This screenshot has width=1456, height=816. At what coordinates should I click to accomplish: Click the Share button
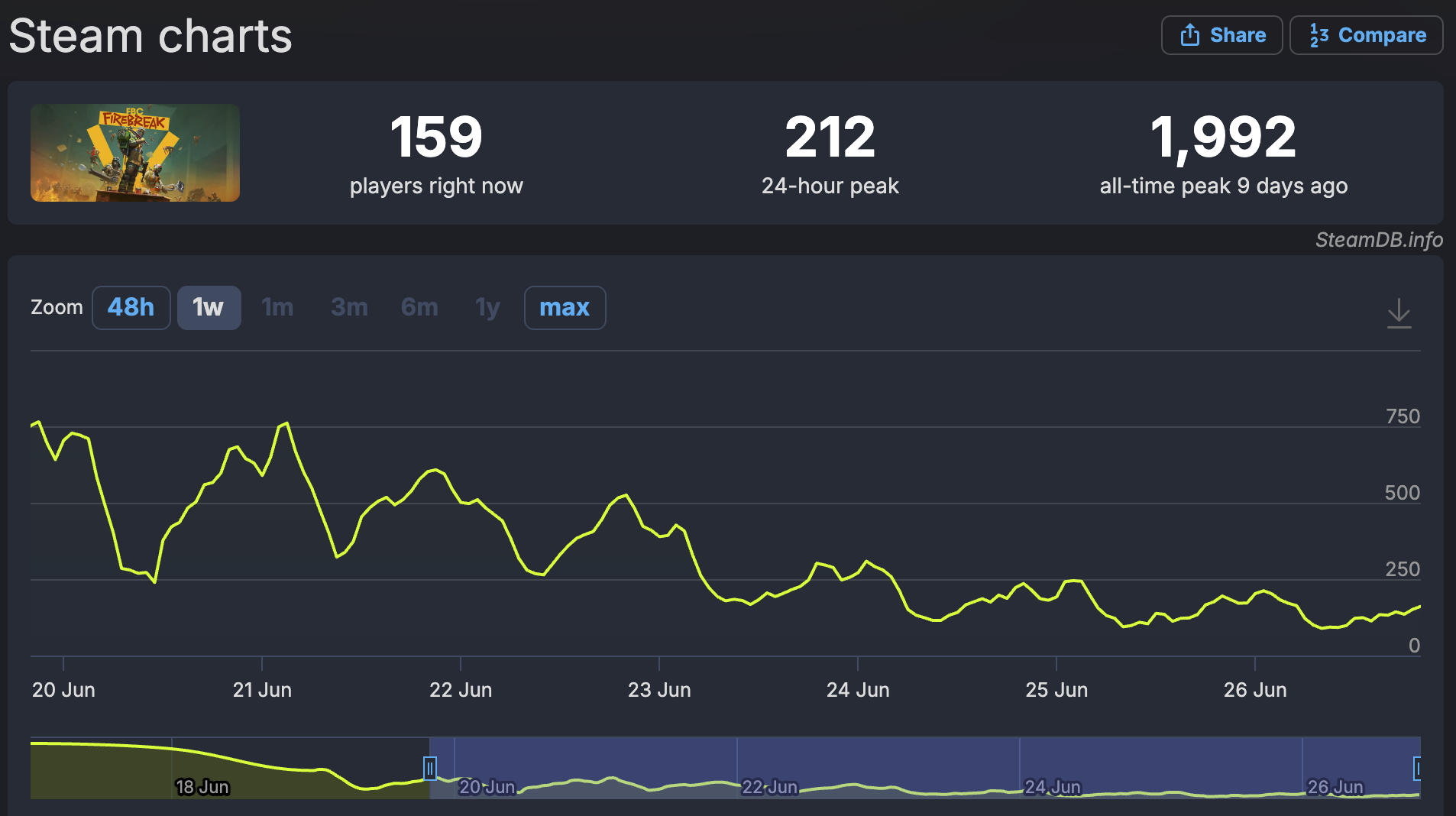click(1221, 35)
